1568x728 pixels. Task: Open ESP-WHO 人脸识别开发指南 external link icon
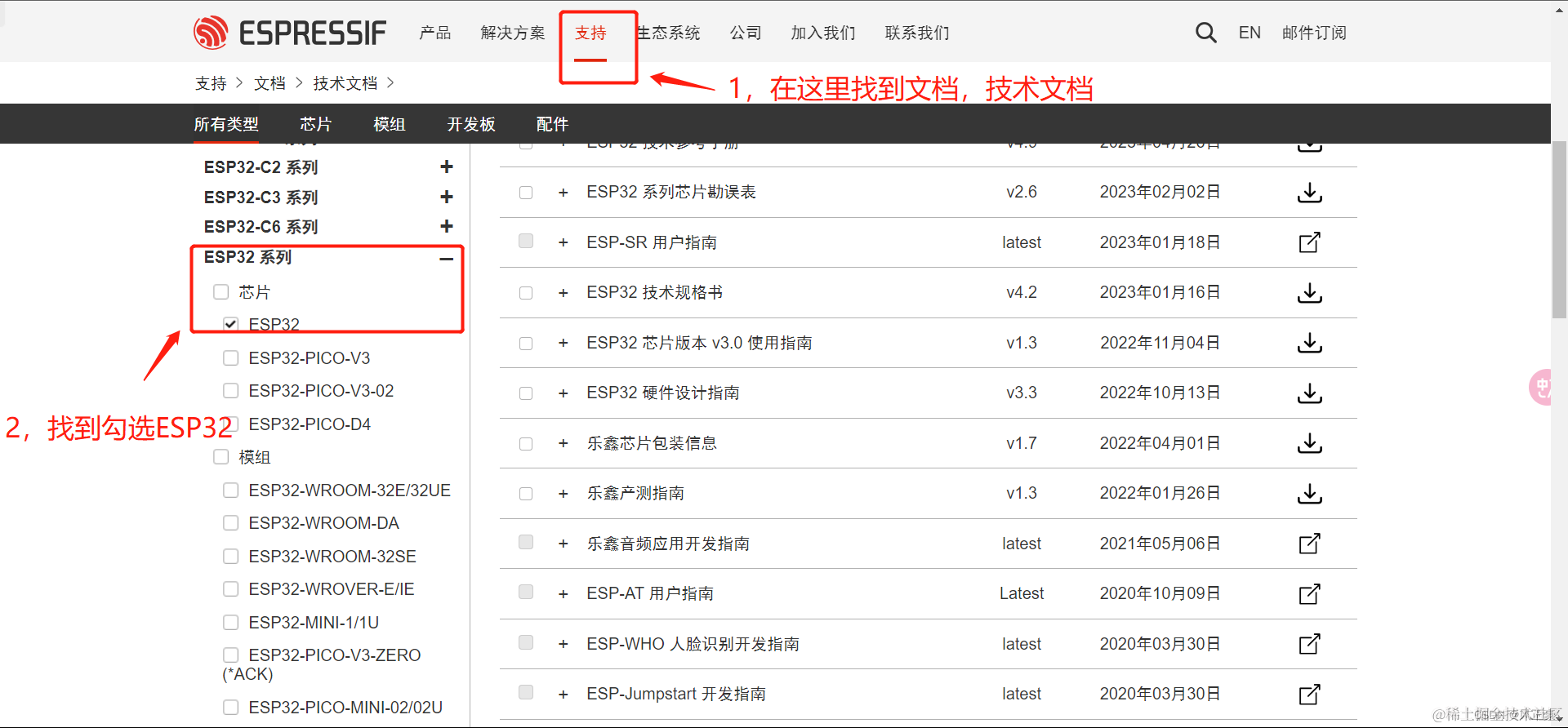pyautogui.click(x=1309, y=644)
